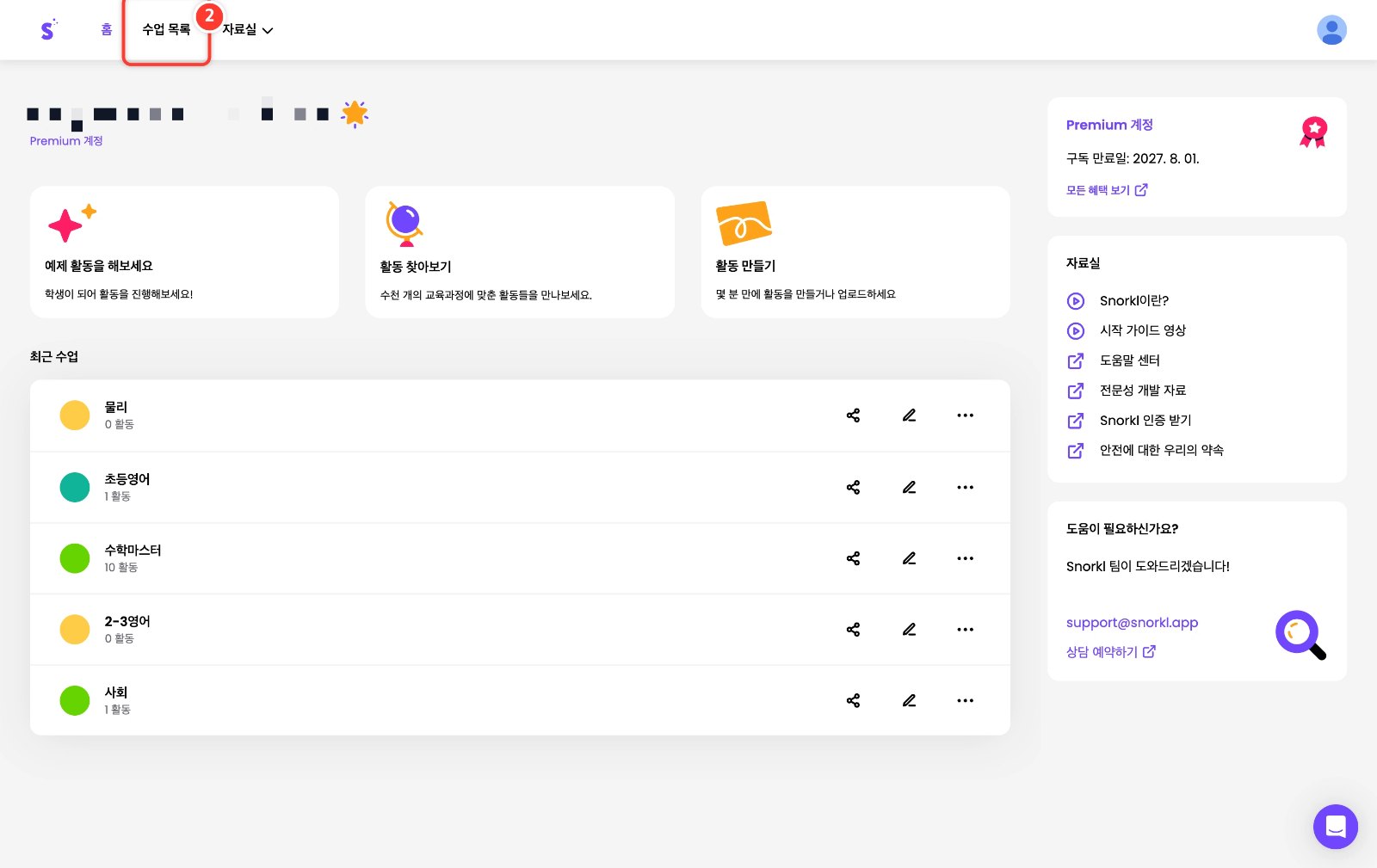Open the Snorkl이란? video resource

coord(1118,301)
